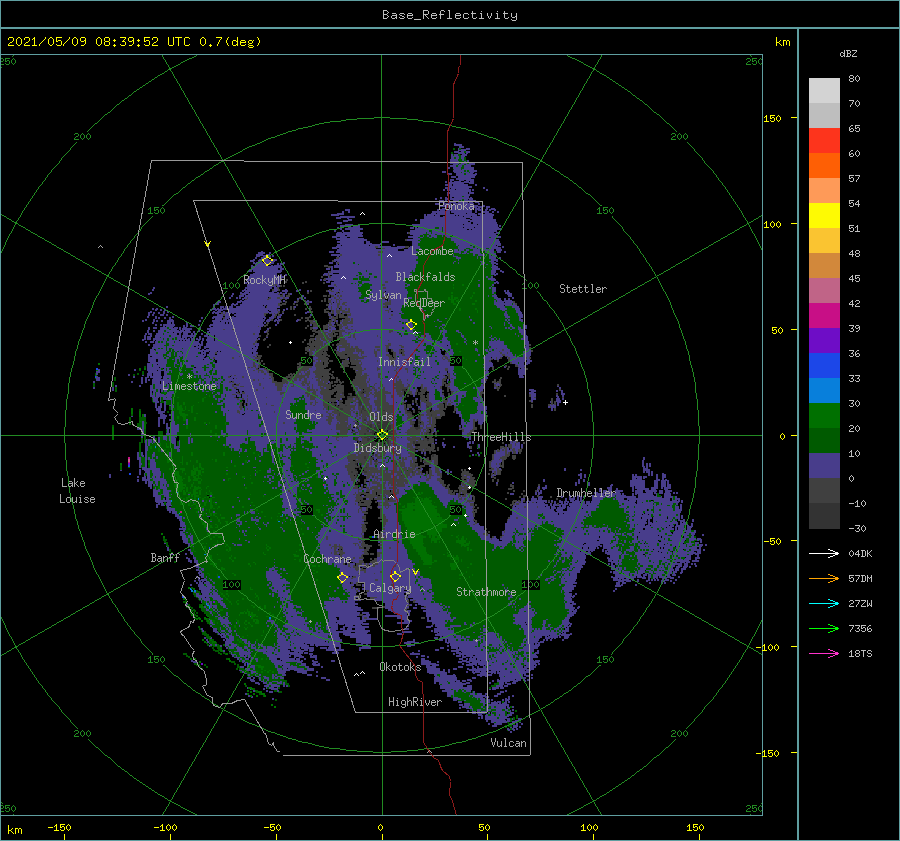Click the Lacombe city label
Viewport: 900px width, 841px height.
click(x=432, y=251)
